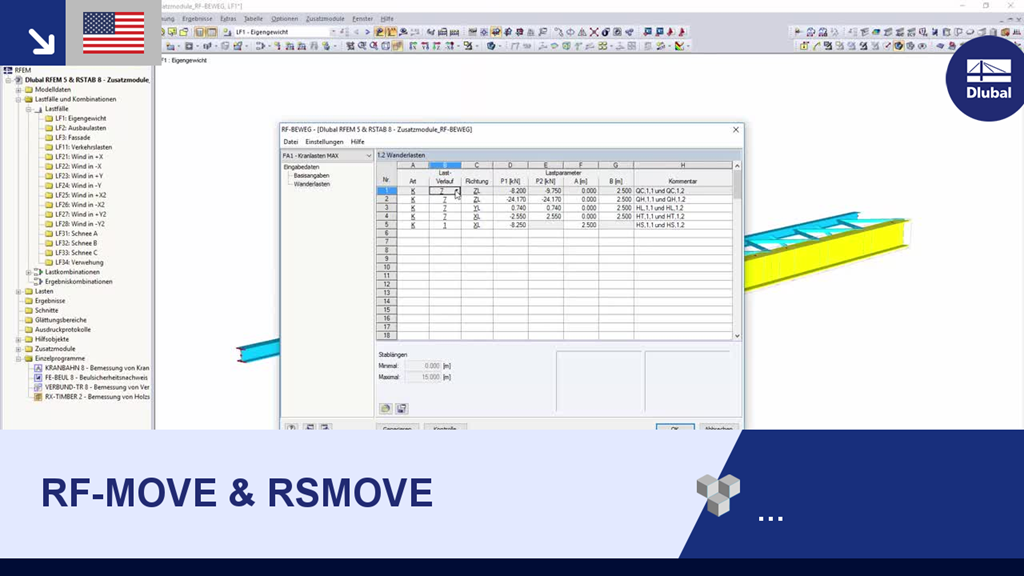The height and width of the screenshot is (576, 1024).
Task: Click the highlighted isometric view icon in second toolbar
Action: point(398,46)
